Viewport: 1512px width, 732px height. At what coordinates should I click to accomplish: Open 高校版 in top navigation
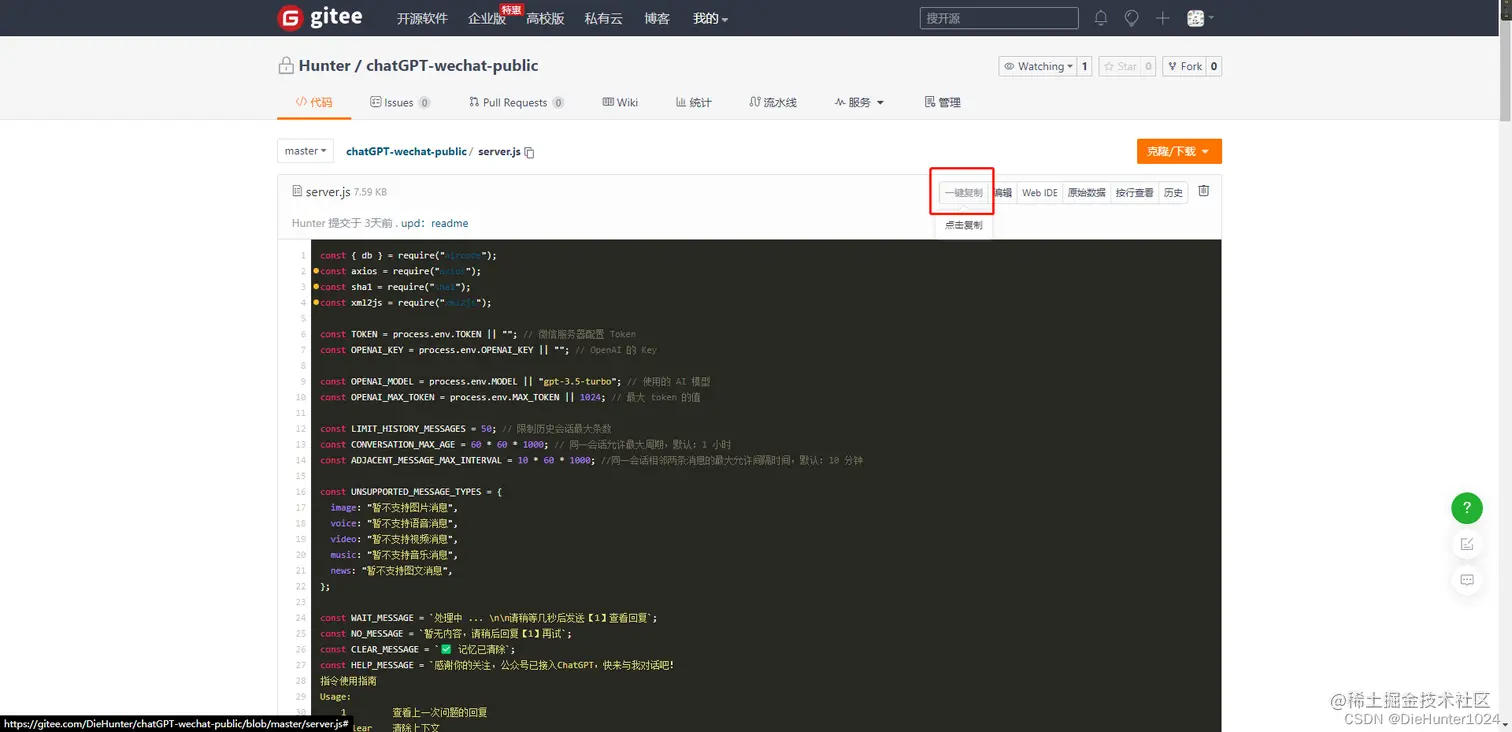[545, 18]
